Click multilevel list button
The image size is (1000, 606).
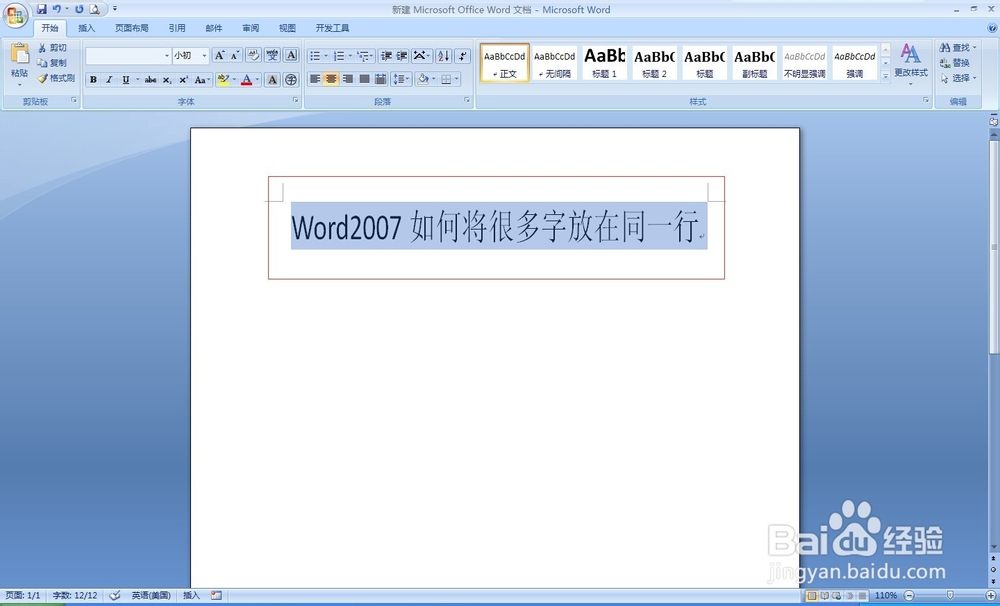tap(364, 55)
